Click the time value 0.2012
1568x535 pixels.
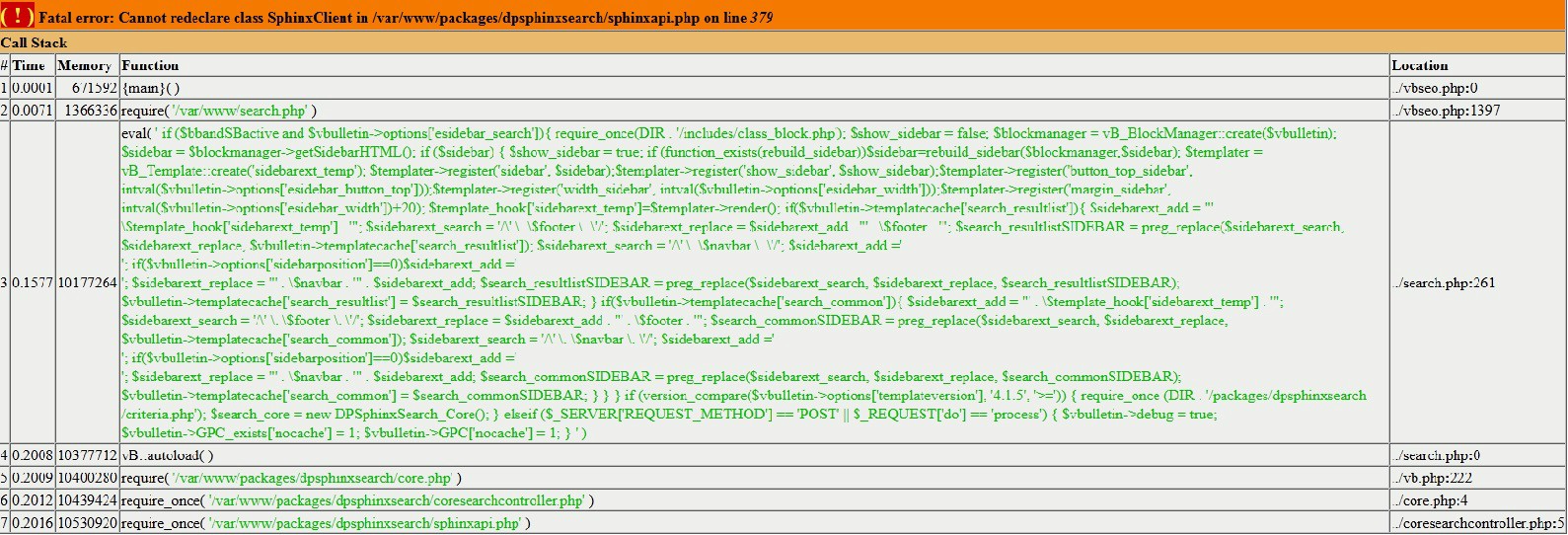pyautogui.click(x=32, y=501)
